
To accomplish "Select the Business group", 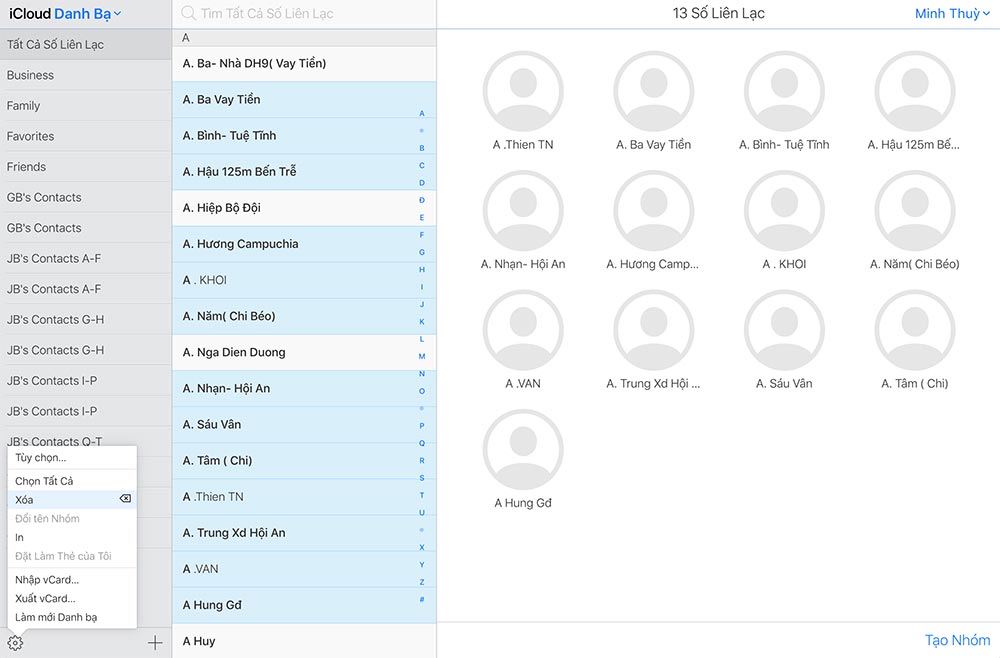I will [x=86, y=75].
